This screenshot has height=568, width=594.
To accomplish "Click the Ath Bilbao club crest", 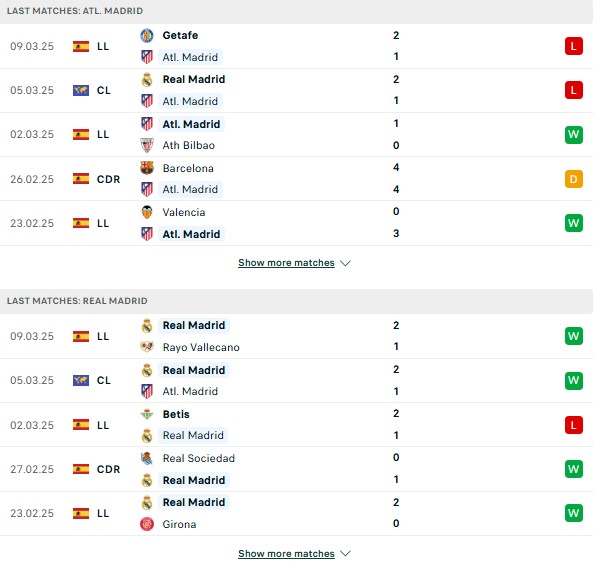I will tap(147, 146).
